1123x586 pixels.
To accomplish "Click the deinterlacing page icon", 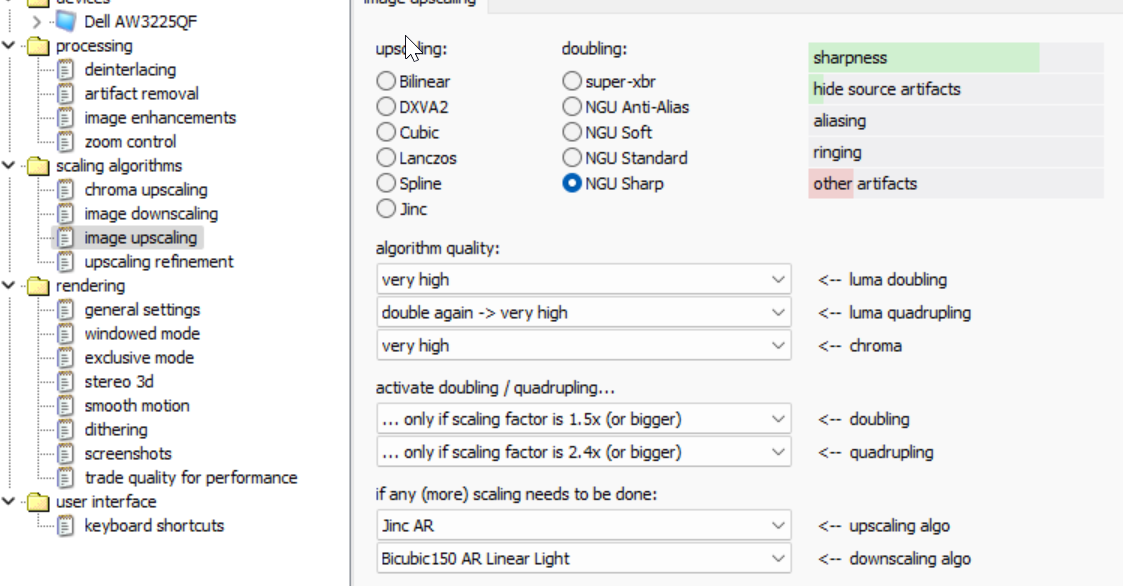I will (x=66, y=70).
